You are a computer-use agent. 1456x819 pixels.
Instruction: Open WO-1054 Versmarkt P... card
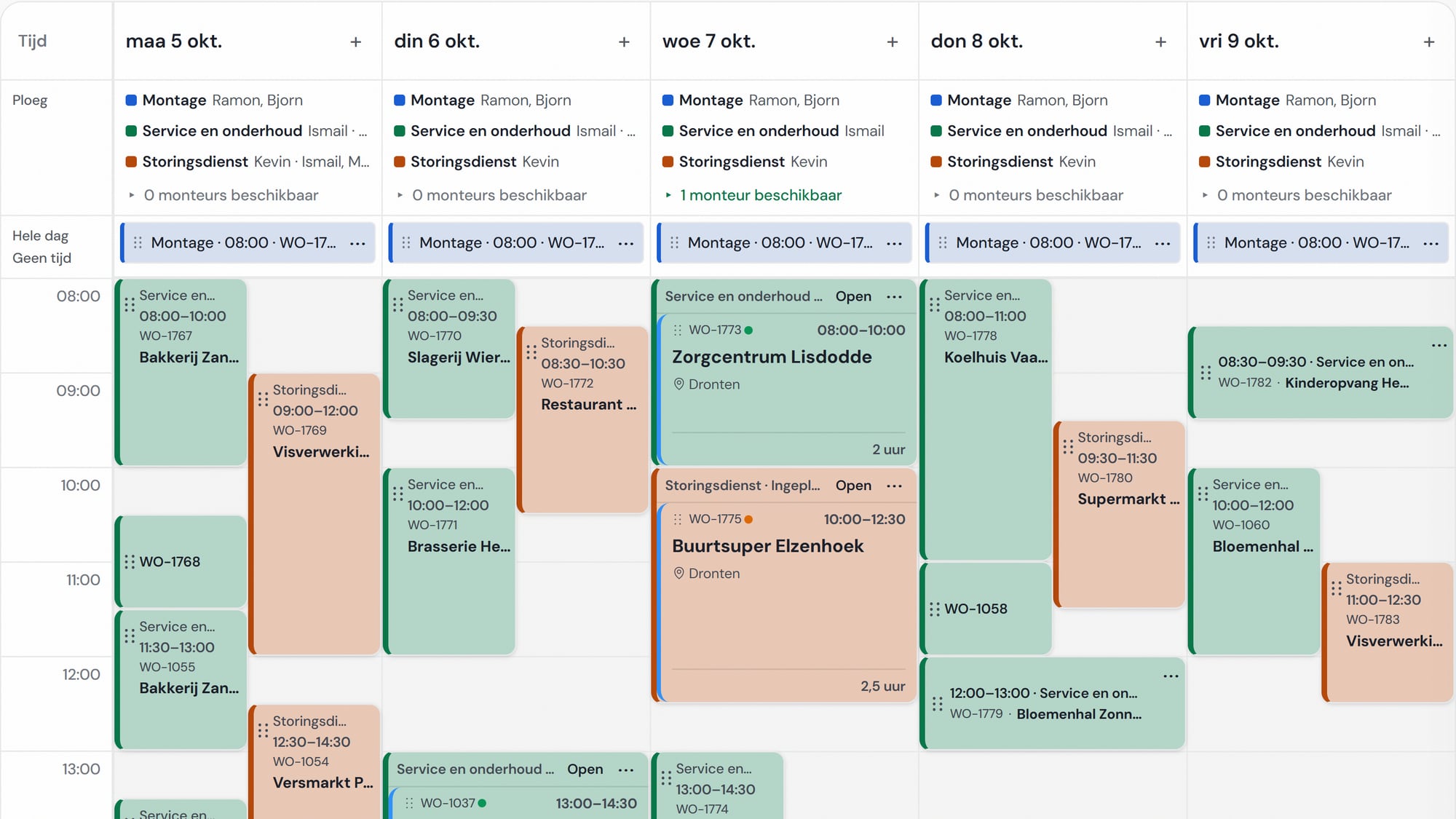[x=314, y=761]
